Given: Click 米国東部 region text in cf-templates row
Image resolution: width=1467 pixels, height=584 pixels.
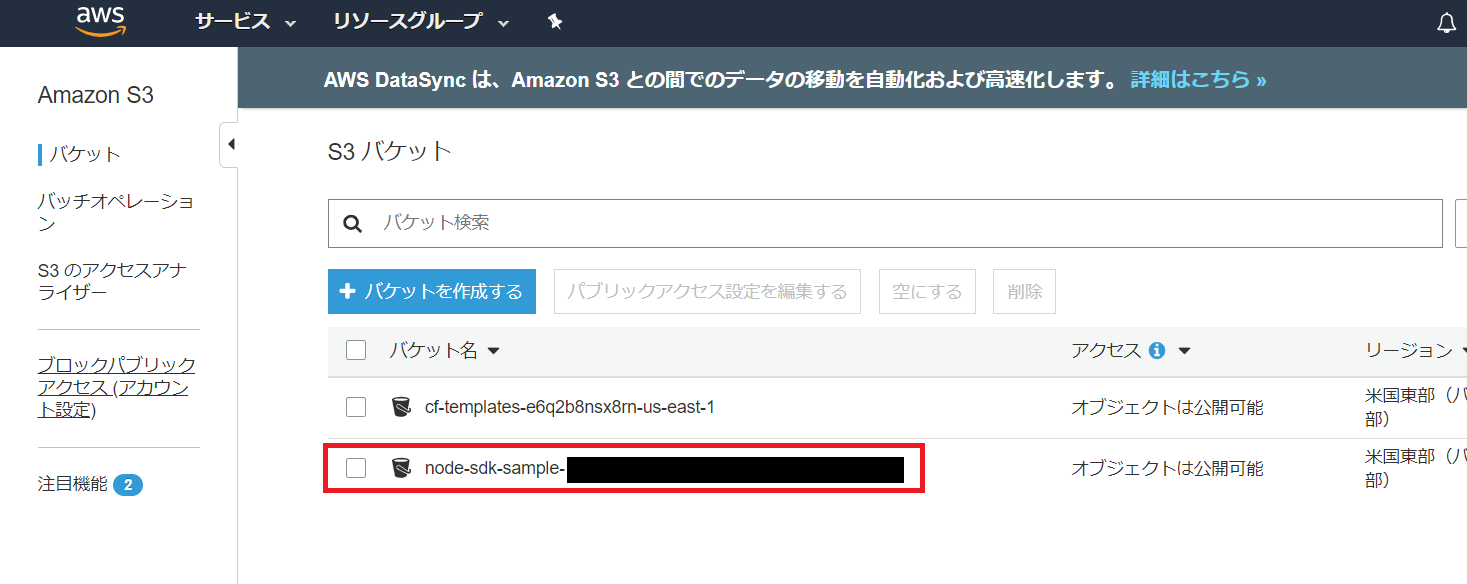Looking at the screenshot, I should click(1415, 407).
